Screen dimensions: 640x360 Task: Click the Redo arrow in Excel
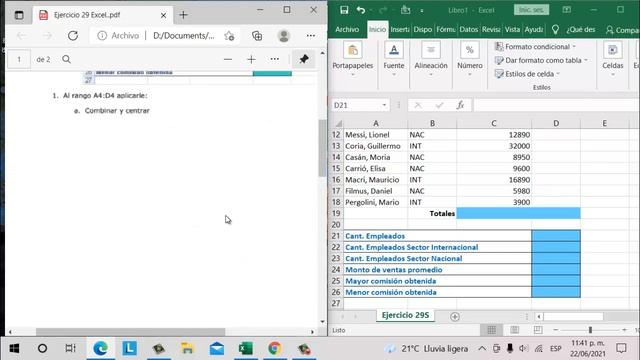point(383,10)
